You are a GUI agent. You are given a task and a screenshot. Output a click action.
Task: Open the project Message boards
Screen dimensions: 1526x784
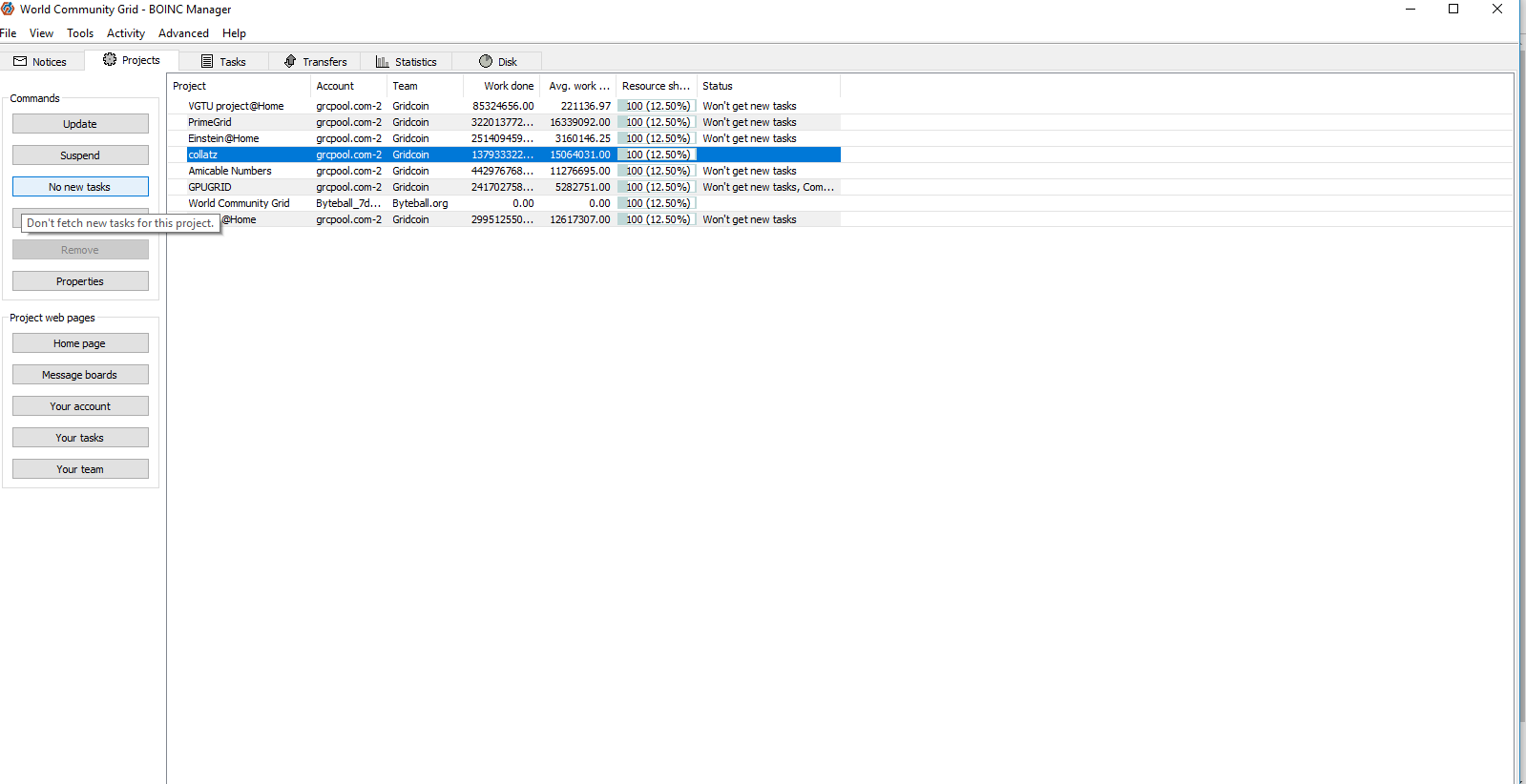tap(80, 375)
